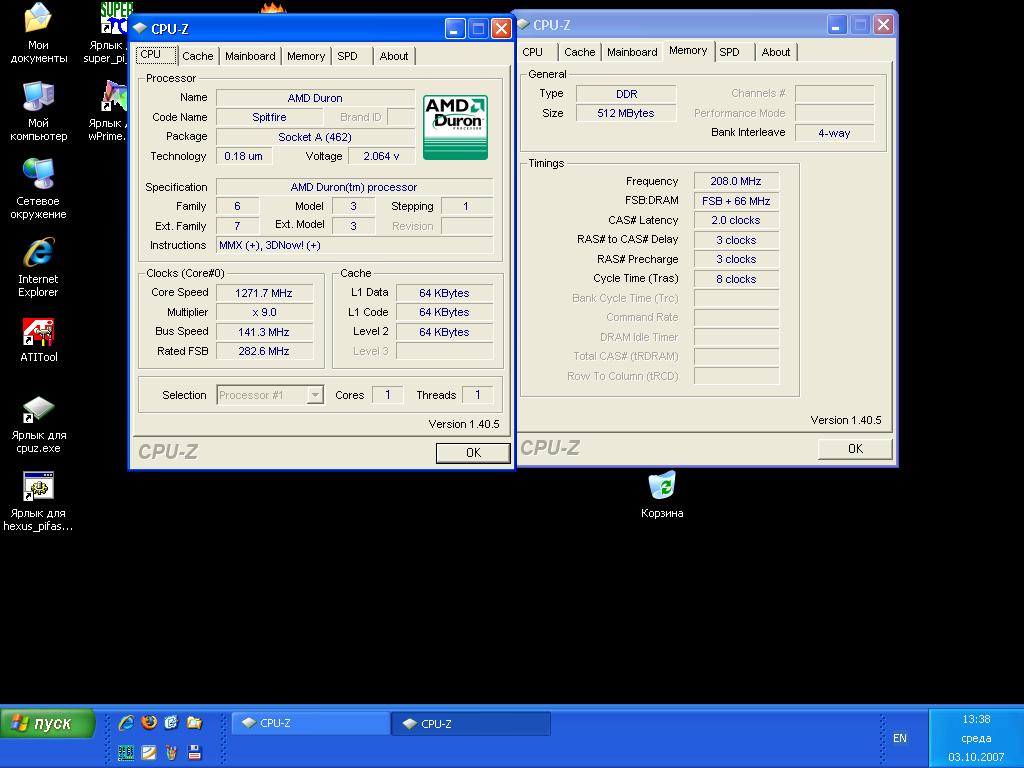Click the MMX (+), 3DNow! (+) instructions field
The image size is (1024, 768).
pos(355,246)
